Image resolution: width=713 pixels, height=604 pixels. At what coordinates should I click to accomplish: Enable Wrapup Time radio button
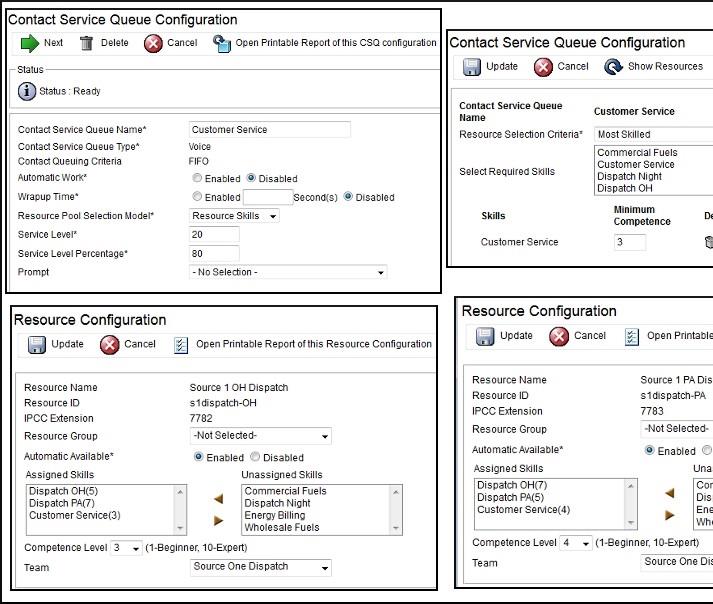(197, 196)
